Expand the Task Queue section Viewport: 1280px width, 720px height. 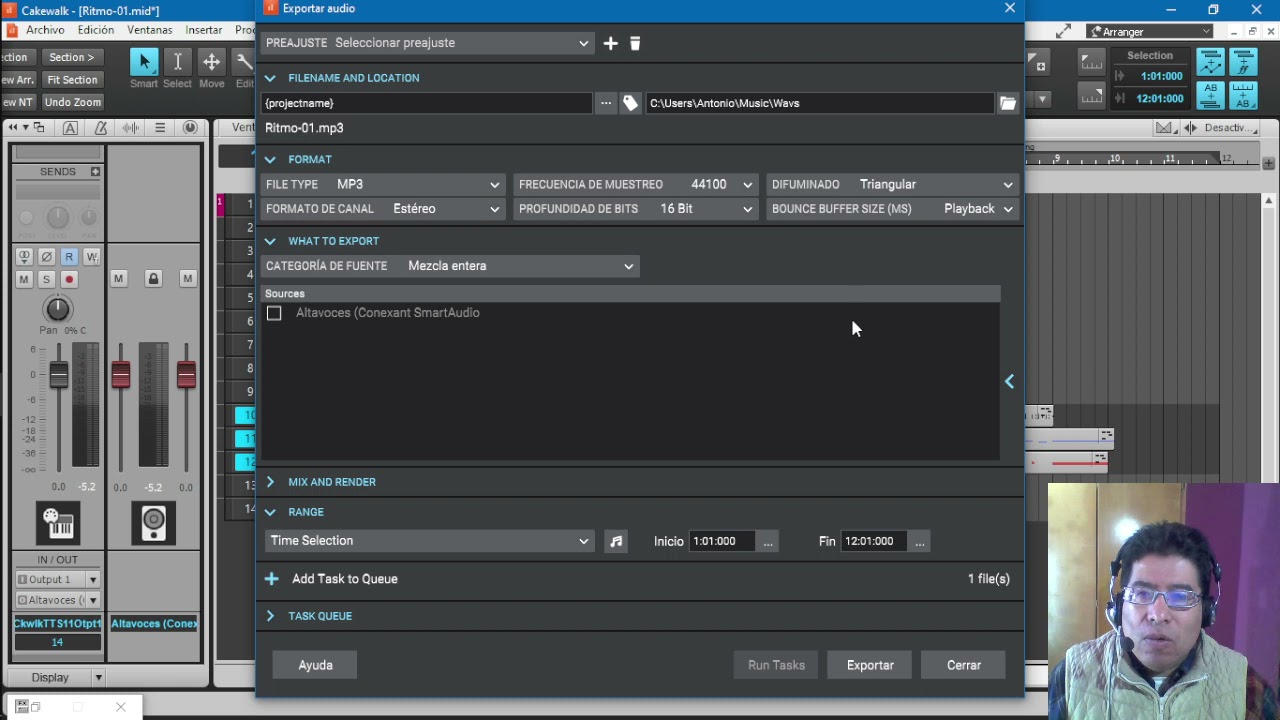tap(270, 616)
